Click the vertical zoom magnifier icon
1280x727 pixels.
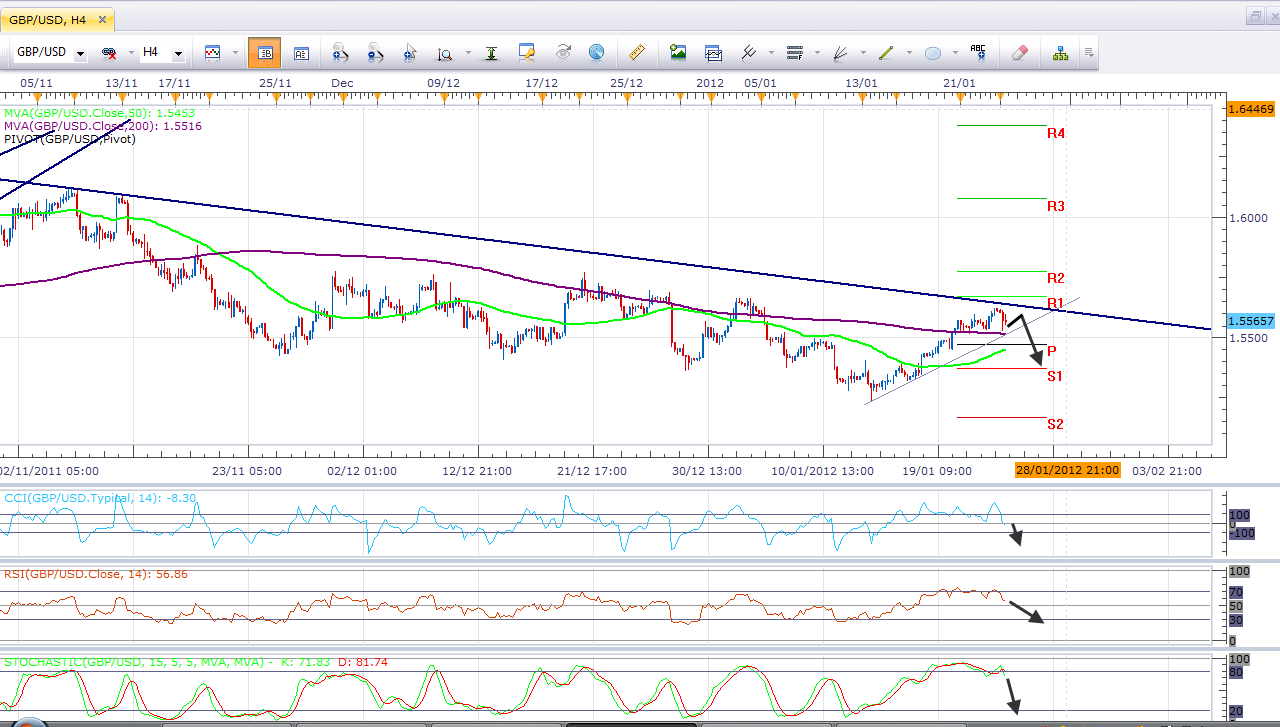445,53
